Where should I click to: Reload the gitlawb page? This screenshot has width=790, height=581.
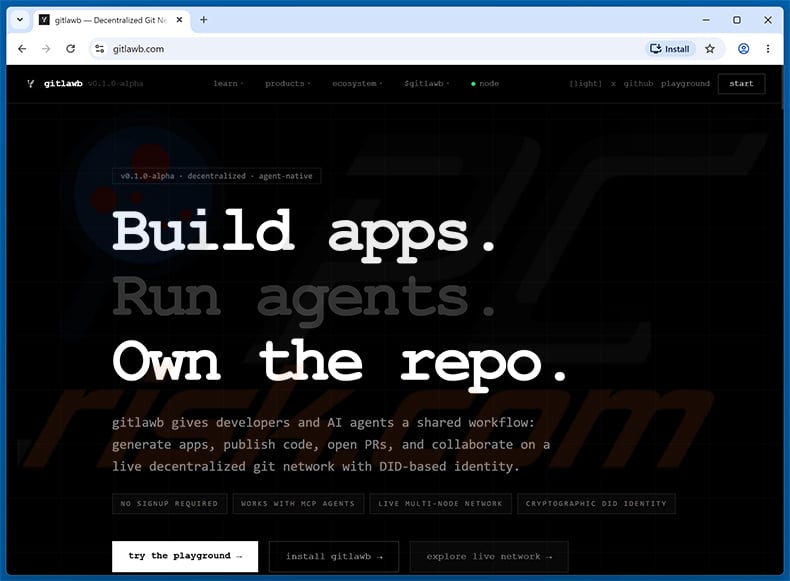(71, 49)
